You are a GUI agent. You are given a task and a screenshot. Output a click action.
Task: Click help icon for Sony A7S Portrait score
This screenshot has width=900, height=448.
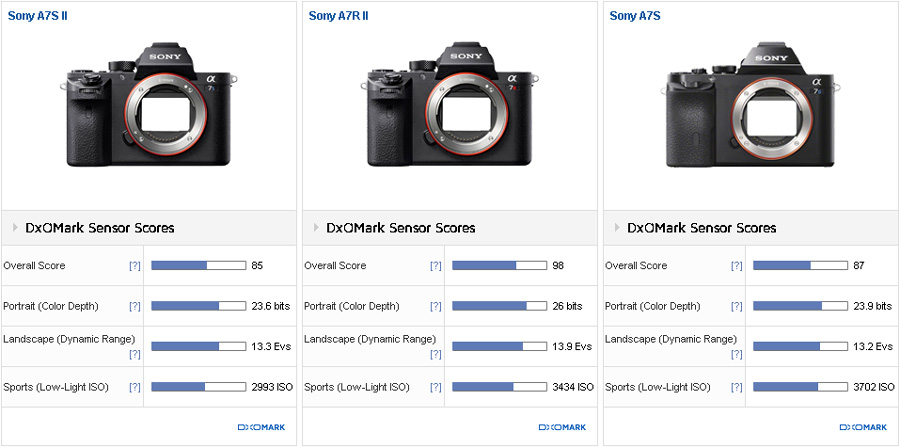click(x=737, y=306)
